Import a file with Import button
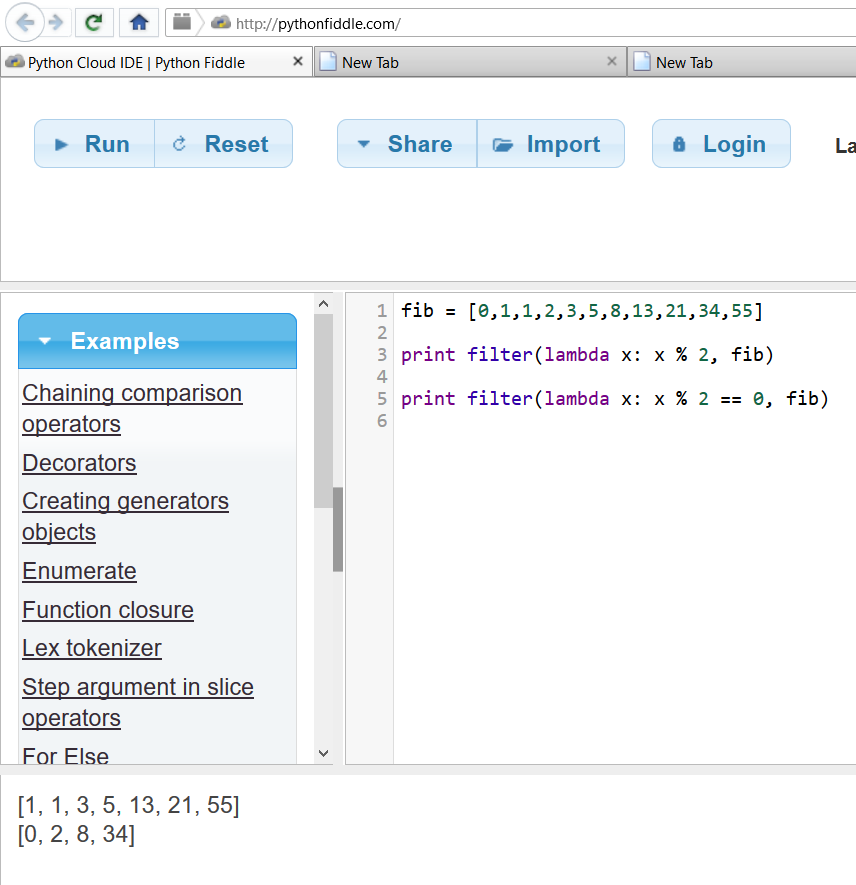 [551, 143]
